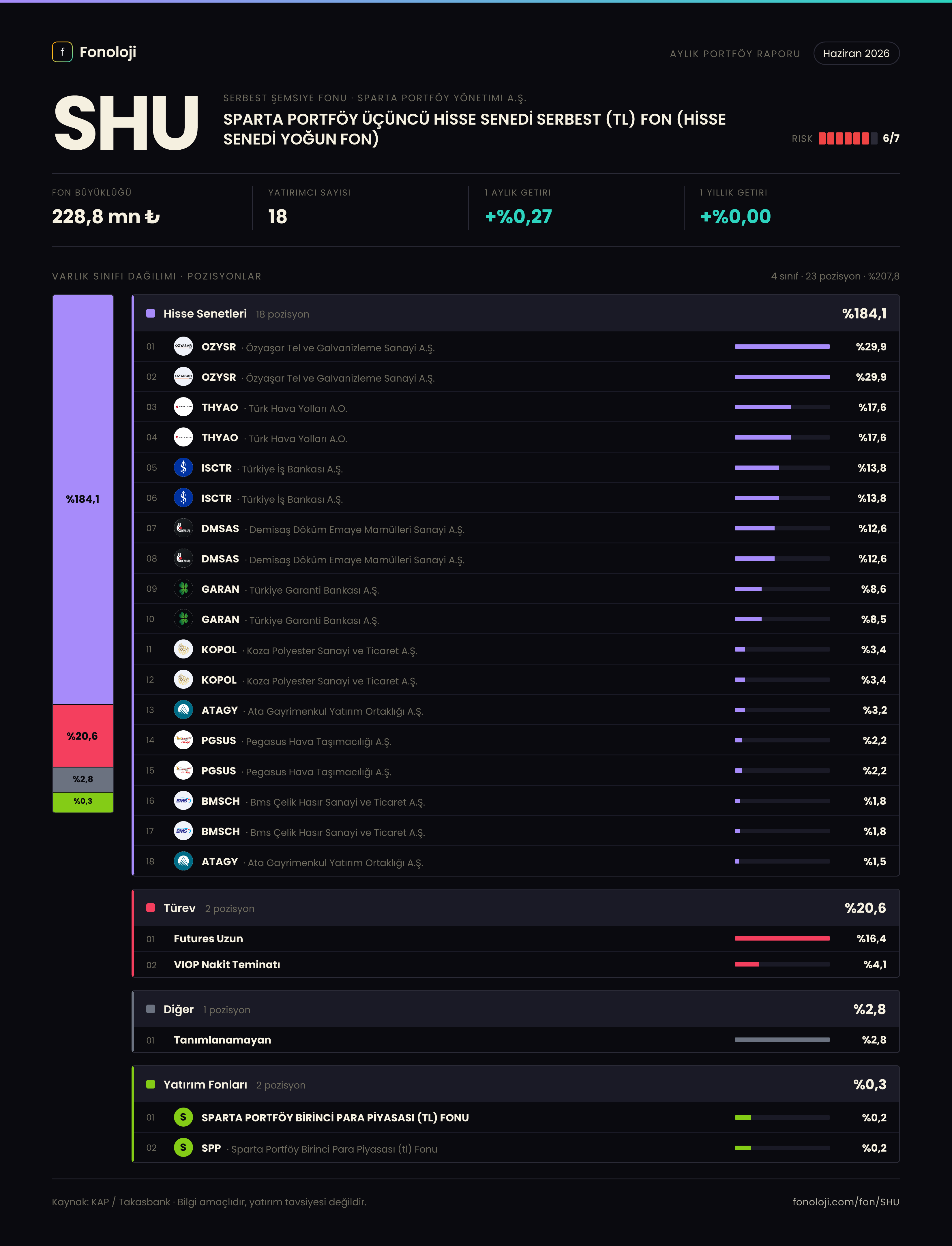The width and height of the screenshot is (952, 1246).
Task: Click the Türev section title
Action: [179, 908]
